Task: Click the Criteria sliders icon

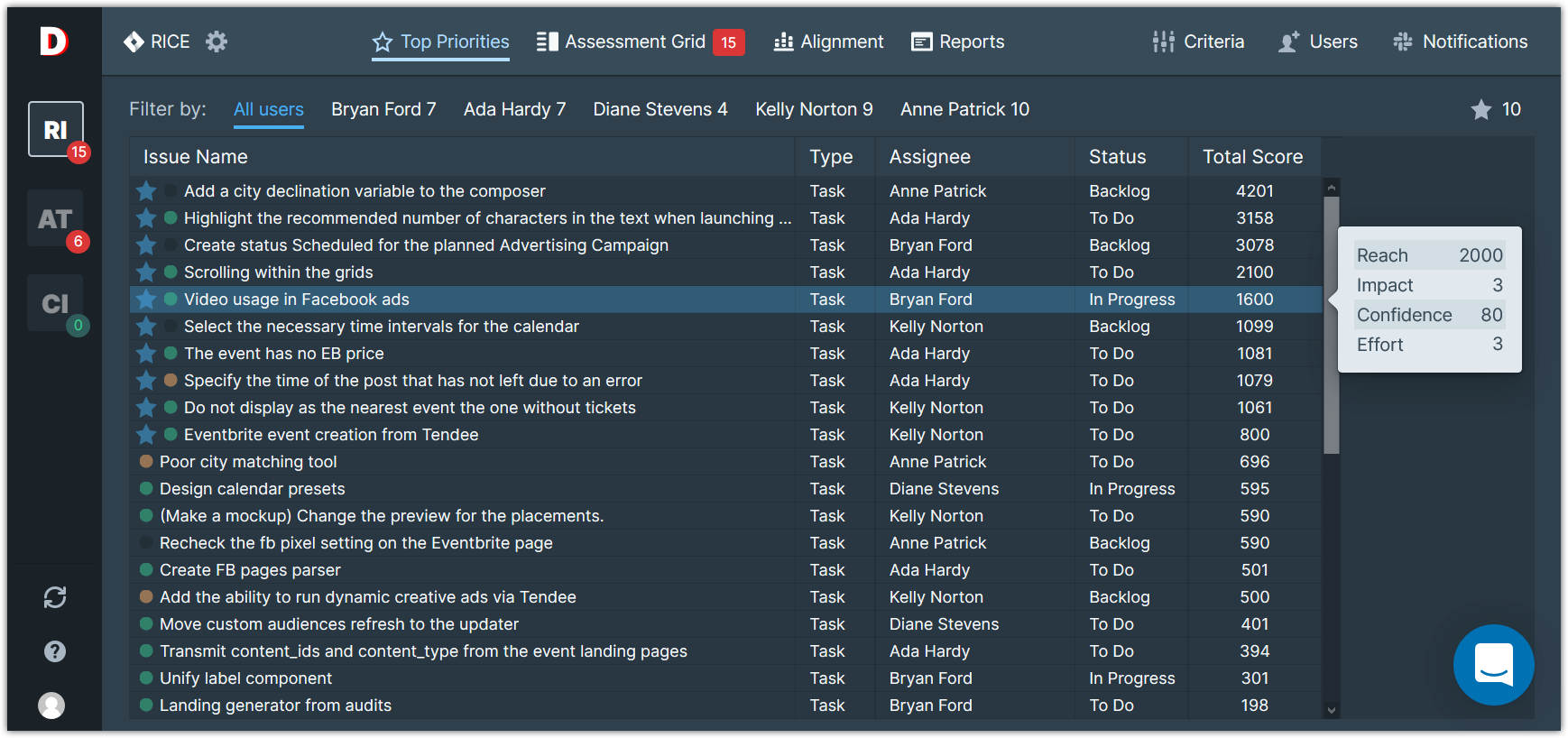Action: (1164, 42)
